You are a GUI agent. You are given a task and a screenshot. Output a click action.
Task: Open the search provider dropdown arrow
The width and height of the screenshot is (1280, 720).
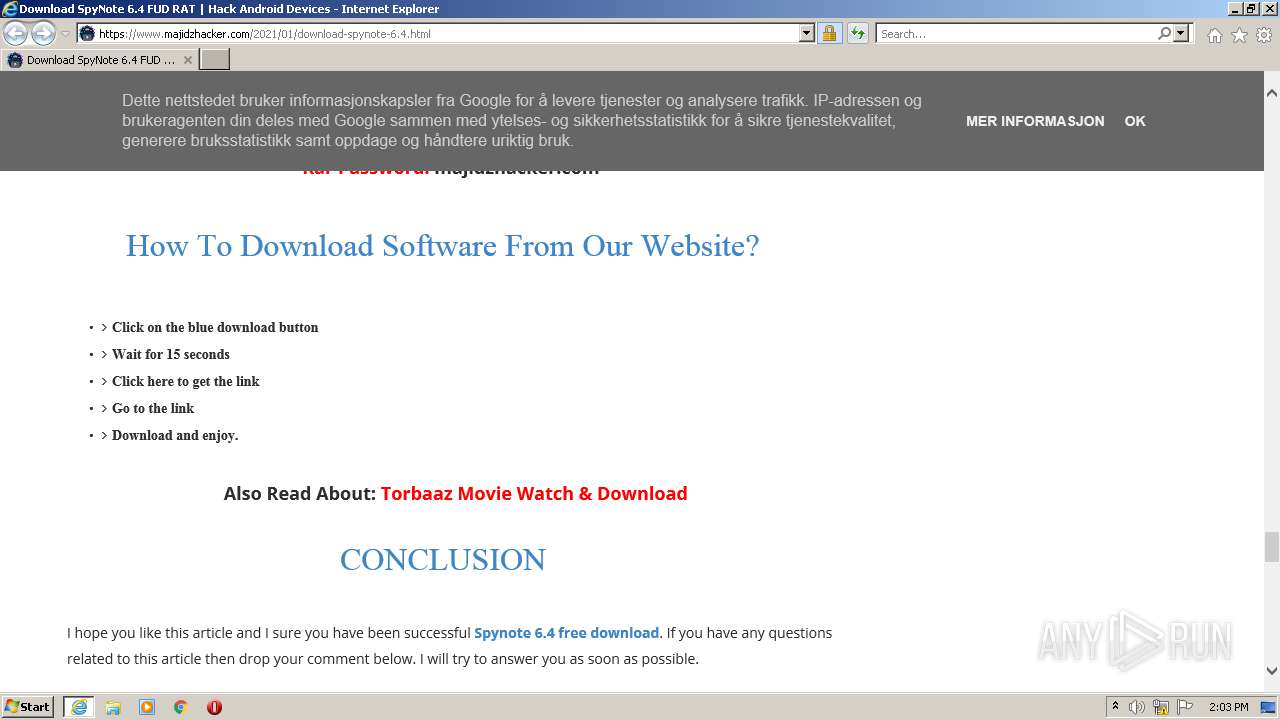click(x=1181, y=33)
